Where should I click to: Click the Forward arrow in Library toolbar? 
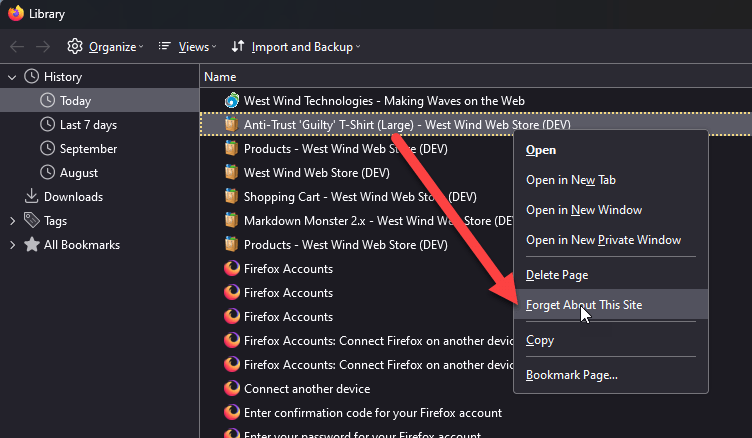43,47
